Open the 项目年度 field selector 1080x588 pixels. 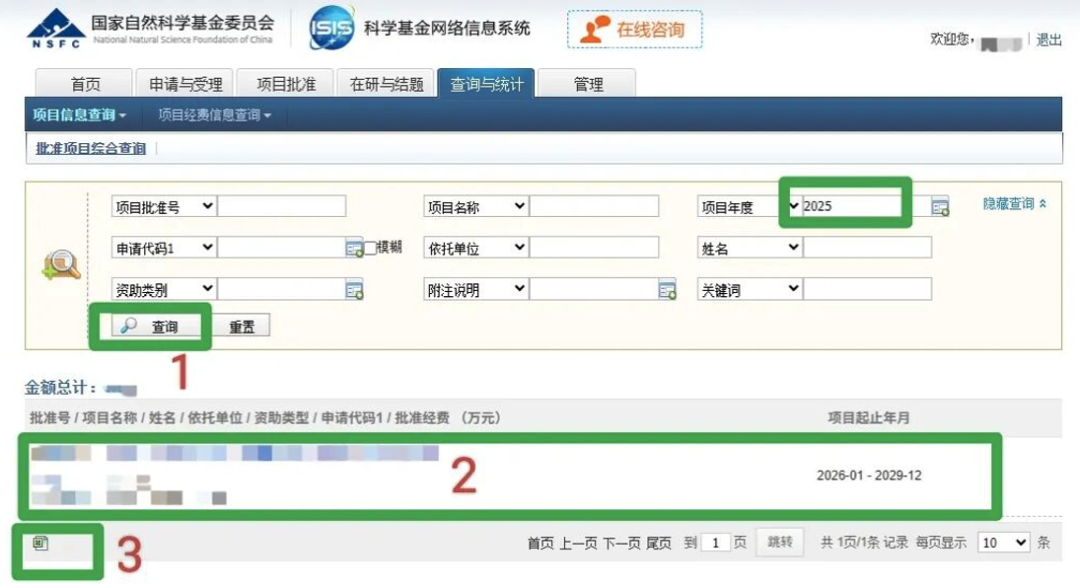(x=749, y=207)
